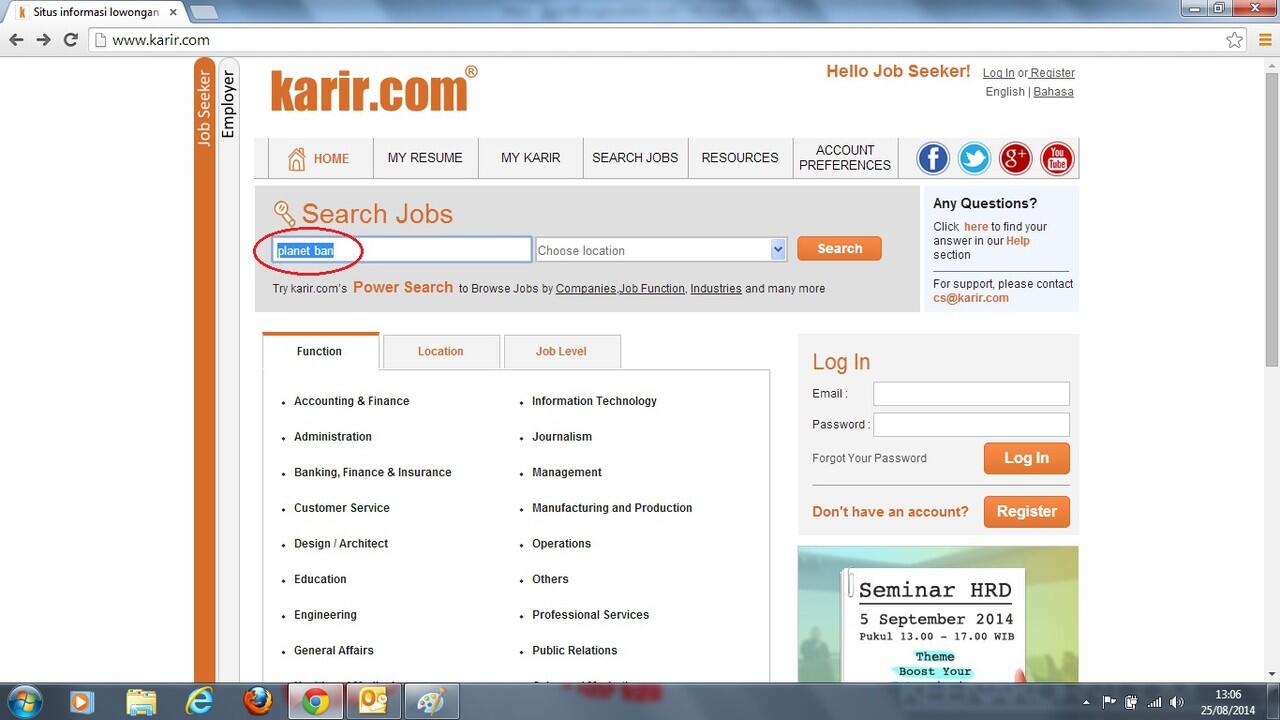
Task: Open the Facebook social icon
Action: click(933, 158)
